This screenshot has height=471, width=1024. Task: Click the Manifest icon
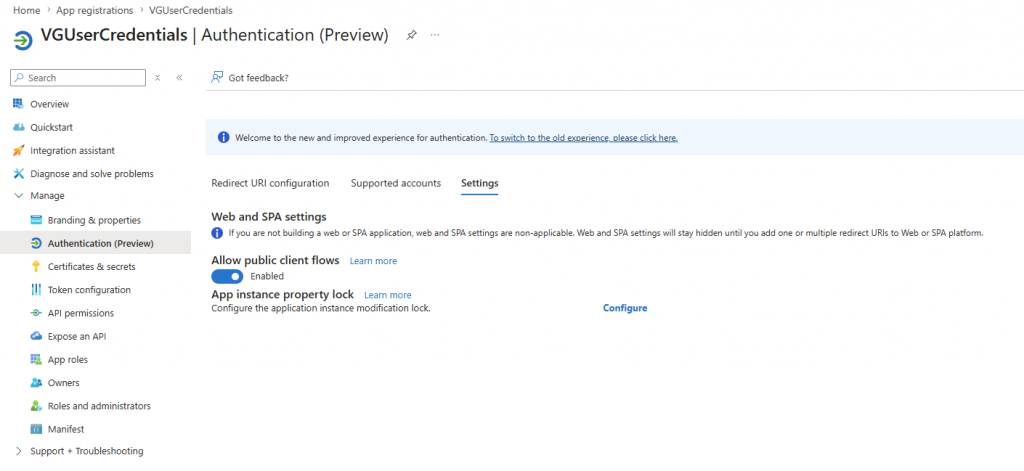point(37,429)
